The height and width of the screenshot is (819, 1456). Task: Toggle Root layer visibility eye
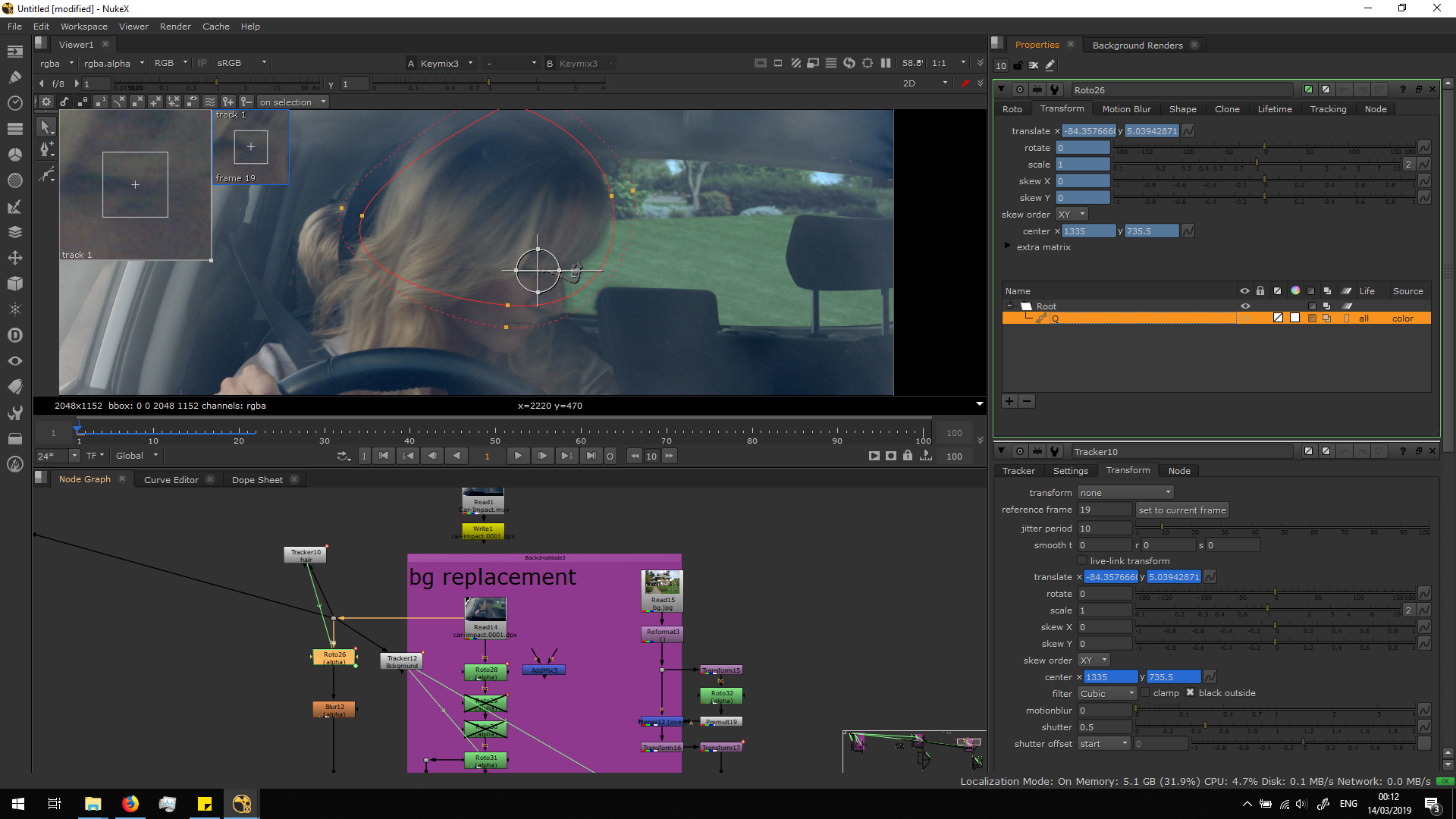(1244, 306)
